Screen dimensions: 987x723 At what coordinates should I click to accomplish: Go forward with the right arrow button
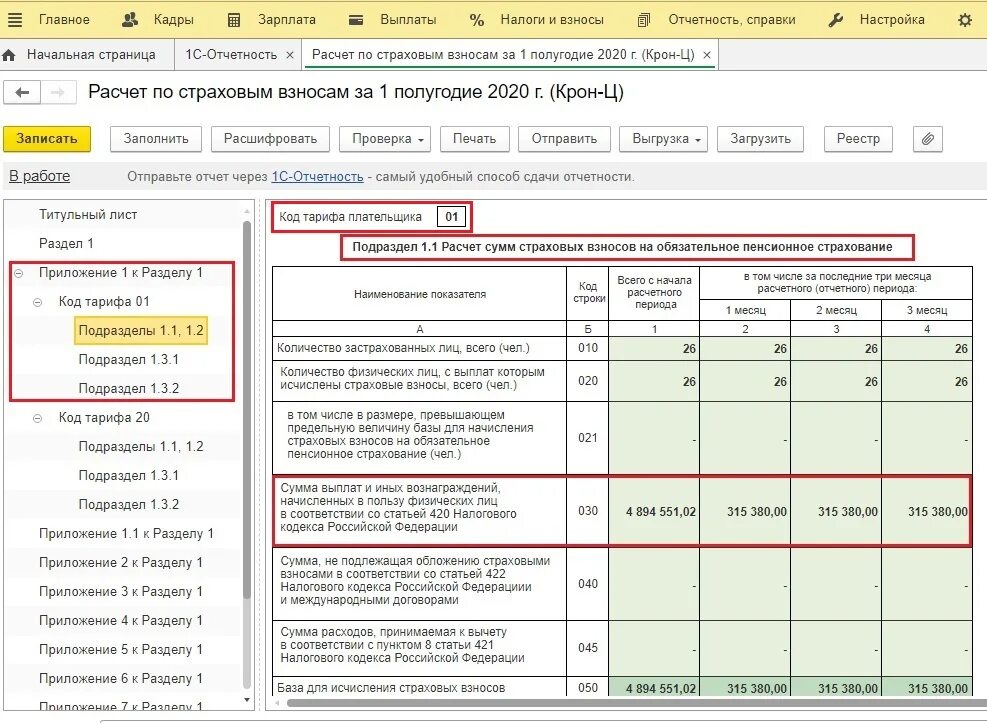(x=58, y=92)
